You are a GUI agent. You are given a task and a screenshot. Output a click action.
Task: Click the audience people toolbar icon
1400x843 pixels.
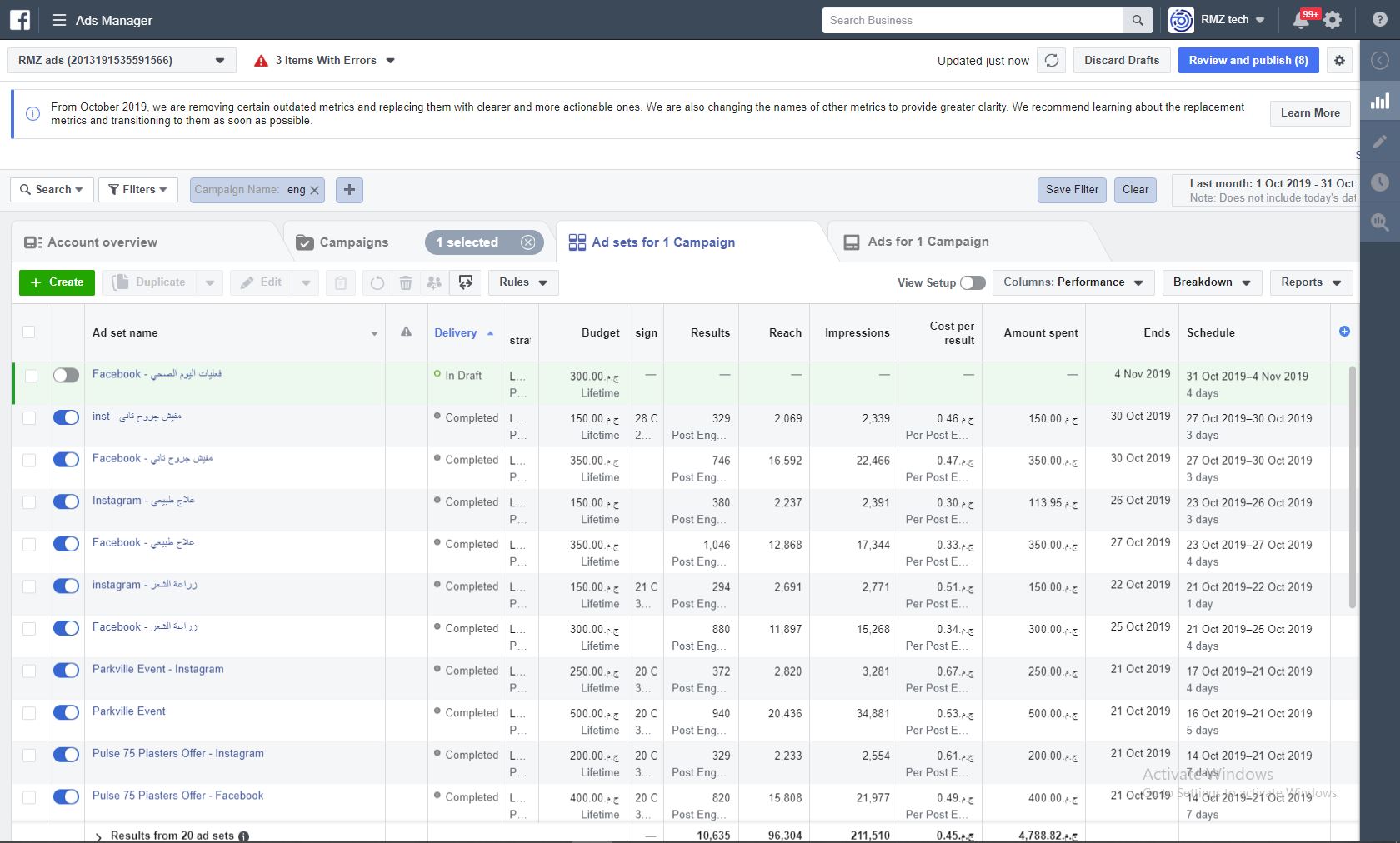[x=434, y=283]
